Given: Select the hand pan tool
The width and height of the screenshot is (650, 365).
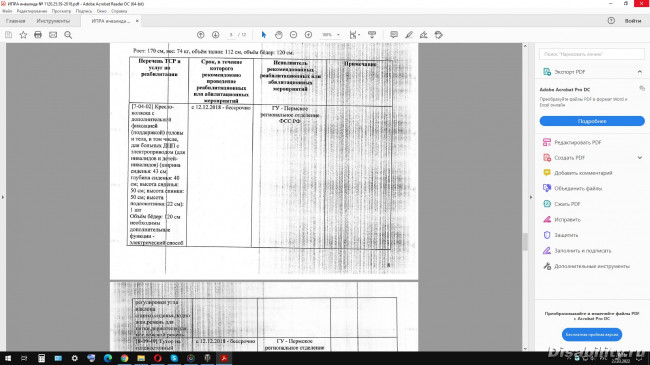Looking at the screenshot, I should coord(279,35).
